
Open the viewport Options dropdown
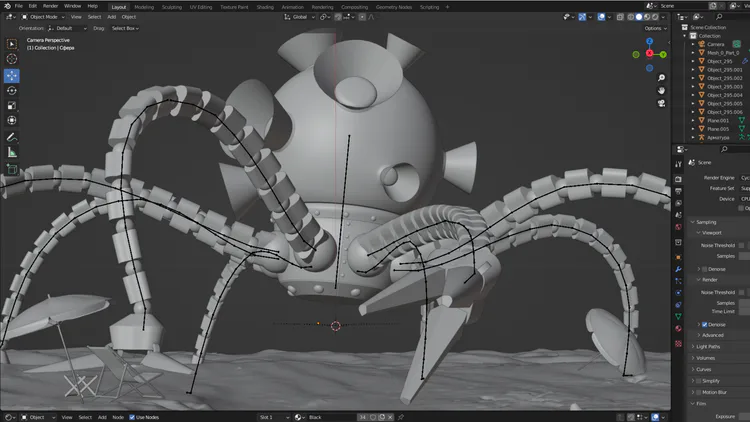point(655,28)
